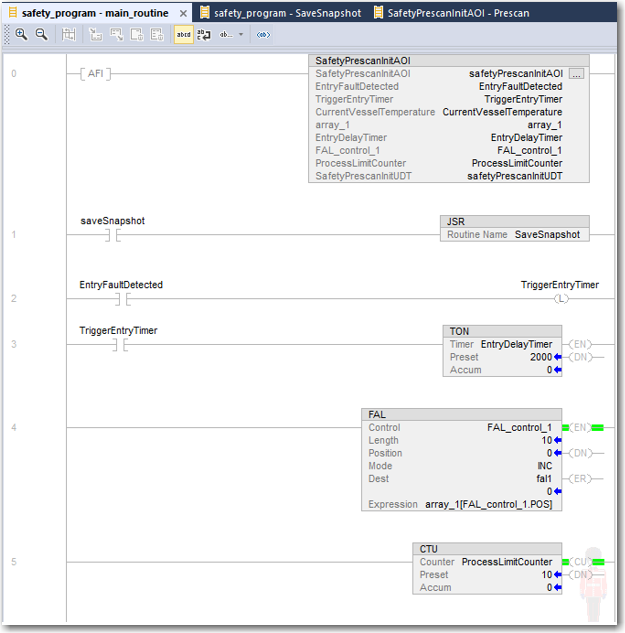Click the green EN output of the FAL
The image size is (625, 633).
580,428
